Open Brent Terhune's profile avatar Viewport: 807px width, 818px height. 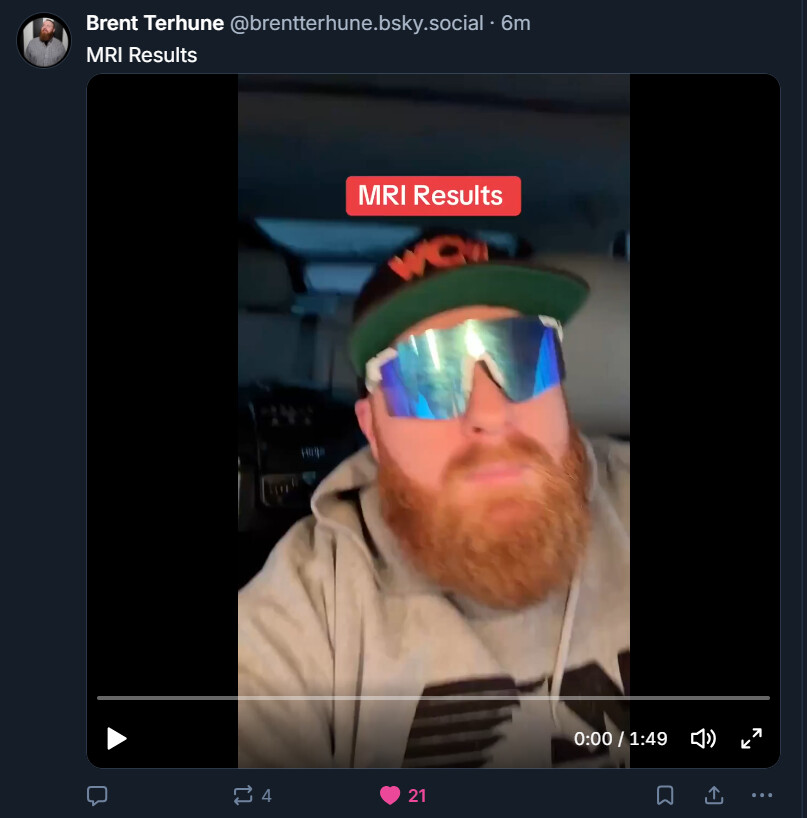click(44, 41)
